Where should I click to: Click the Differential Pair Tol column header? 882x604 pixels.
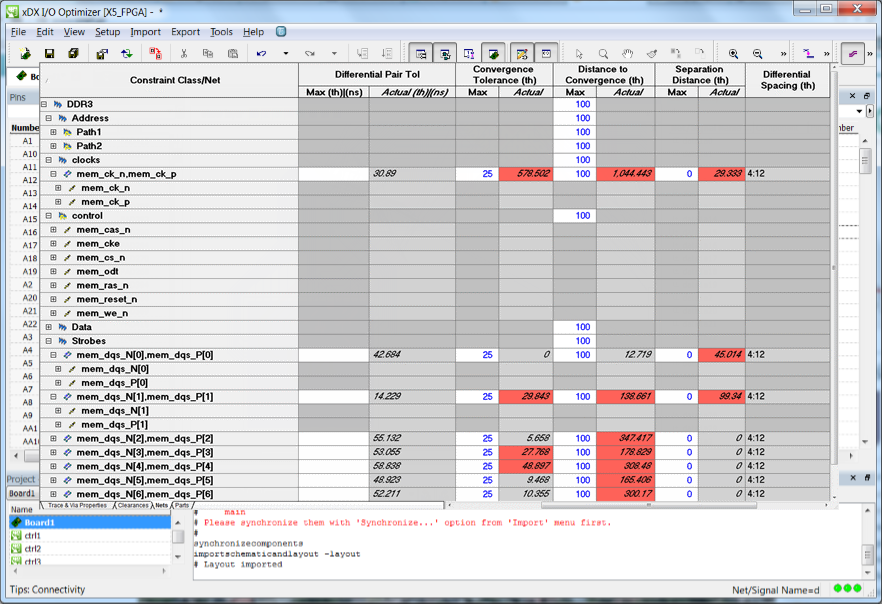tap(377, 75)
